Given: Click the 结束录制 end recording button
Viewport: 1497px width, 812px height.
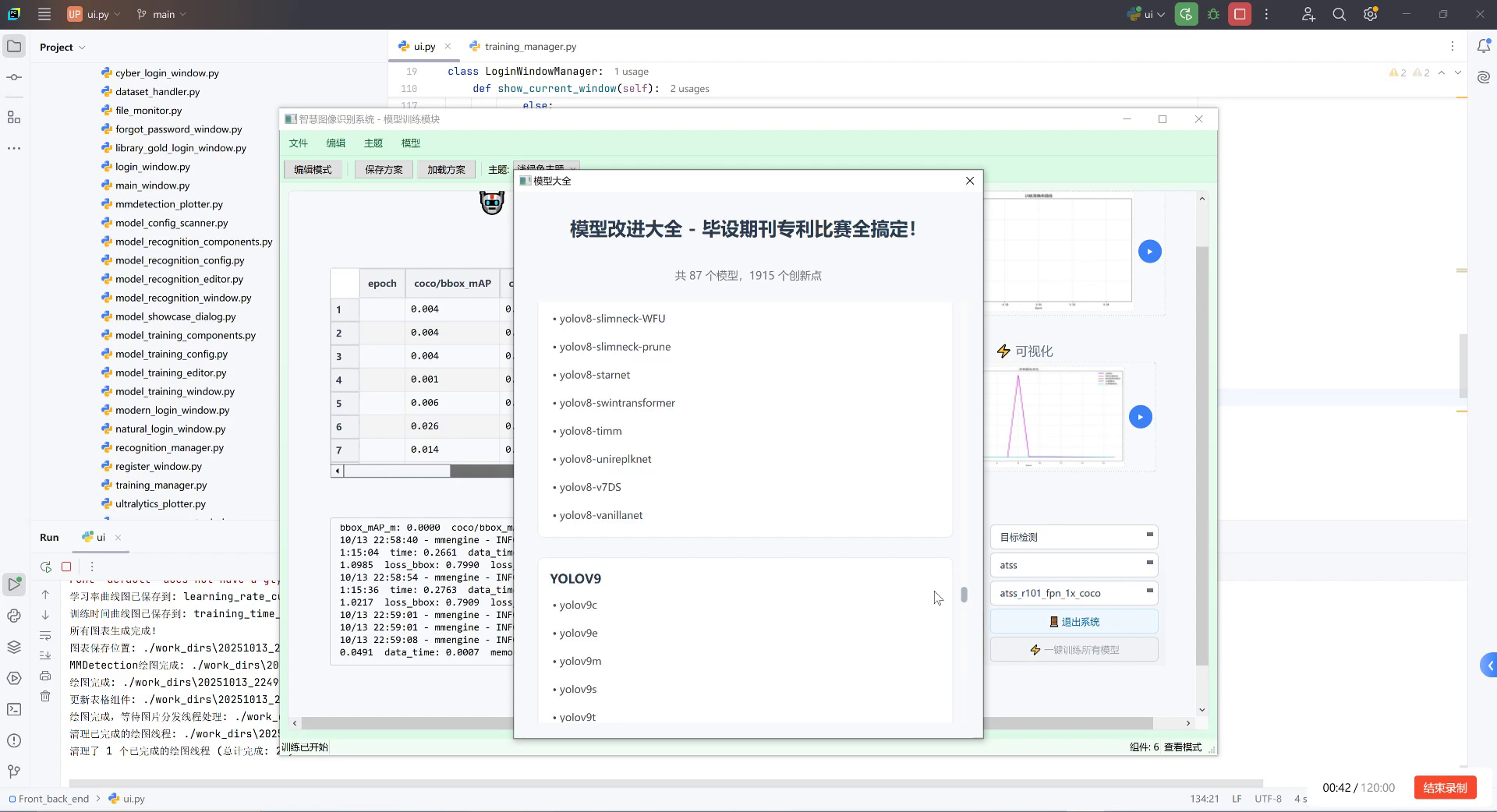Looking at the screenshot, I should 1445,787.
